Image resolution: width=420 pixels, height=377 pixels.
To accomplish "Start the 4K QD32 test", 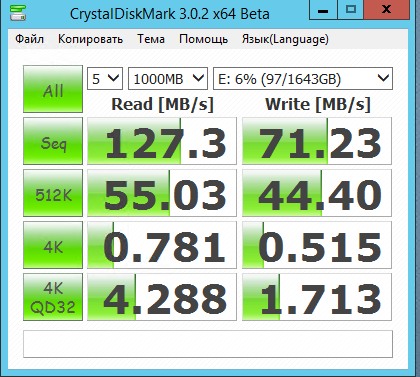I will [53, 297].
